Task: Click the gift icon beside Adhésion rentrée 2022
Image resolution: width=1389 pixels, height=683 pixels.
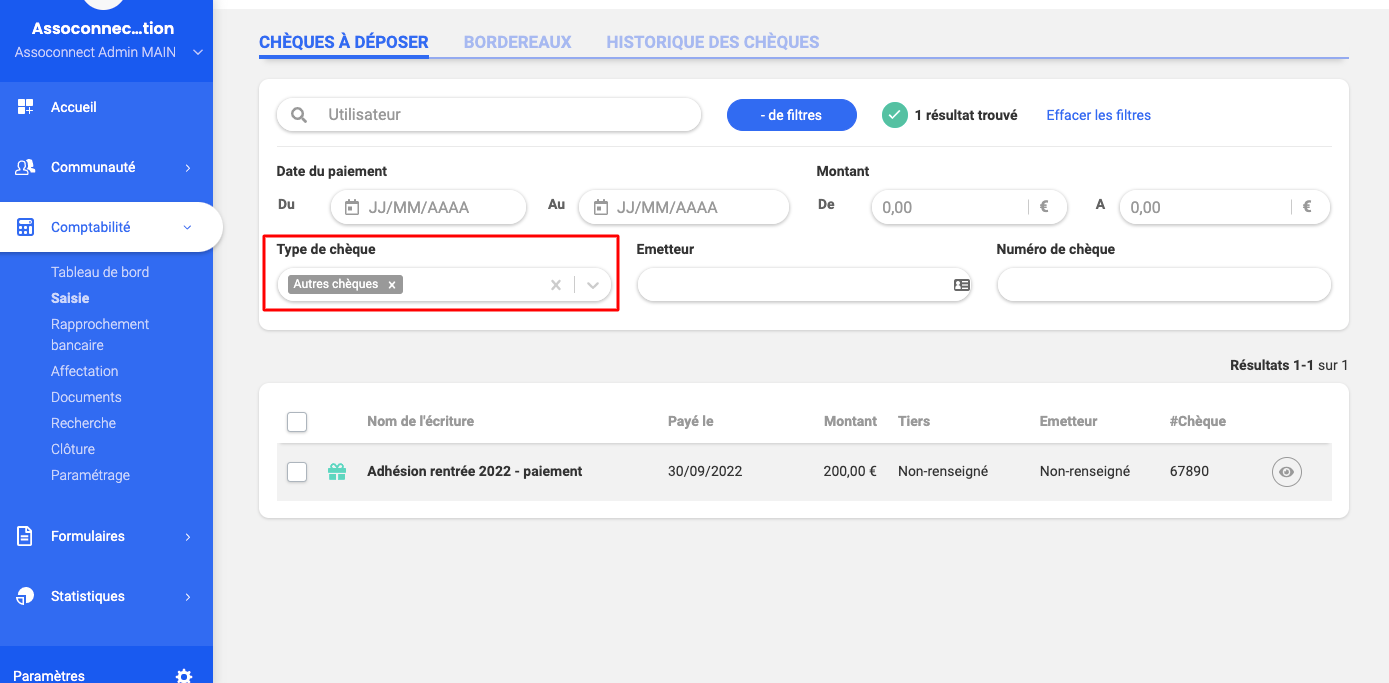Action: click(337, 472)
